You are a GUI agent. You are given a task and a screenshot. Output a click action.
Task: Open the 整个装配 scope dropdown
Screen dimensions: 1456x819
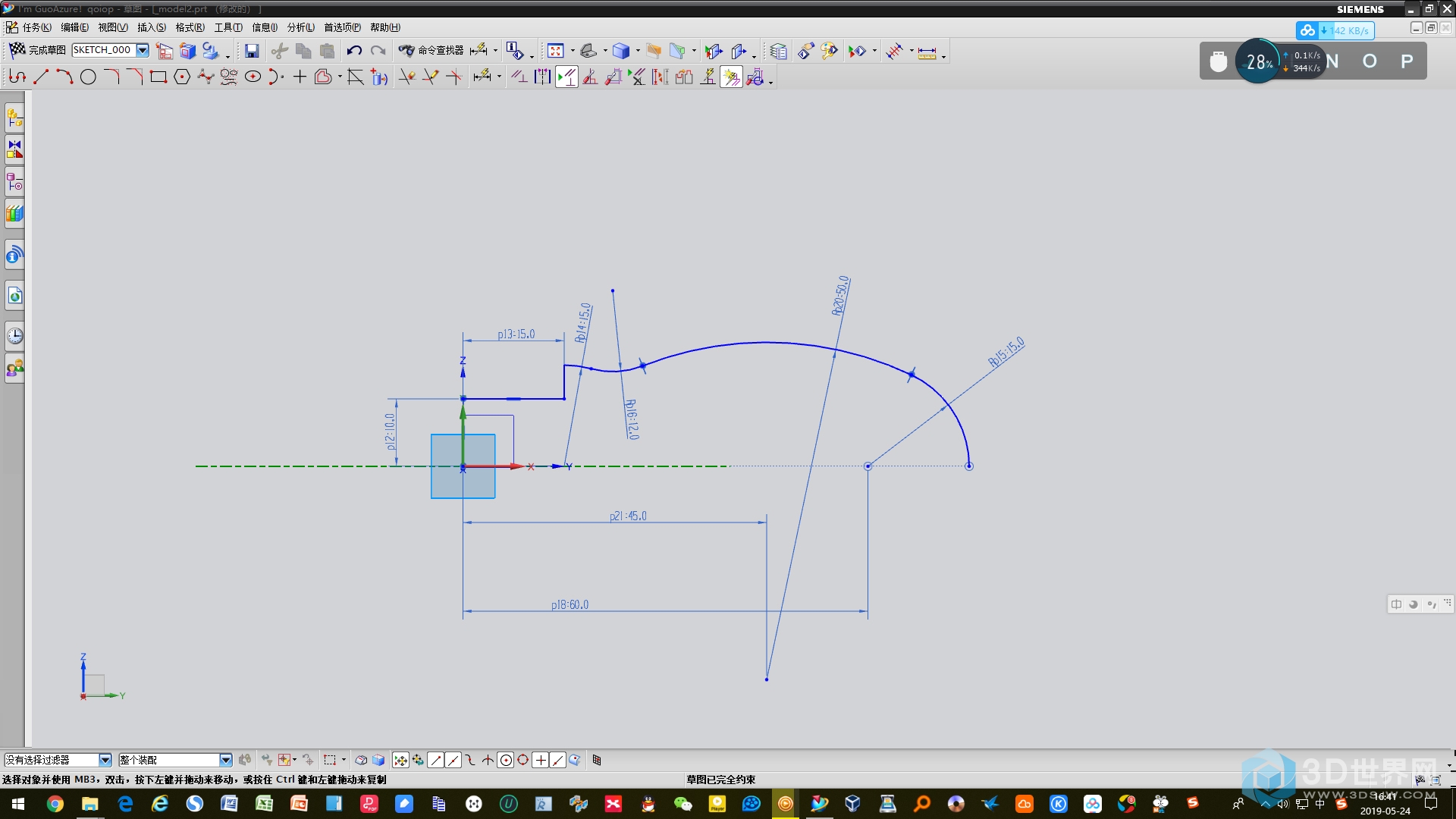click(226, 760)
